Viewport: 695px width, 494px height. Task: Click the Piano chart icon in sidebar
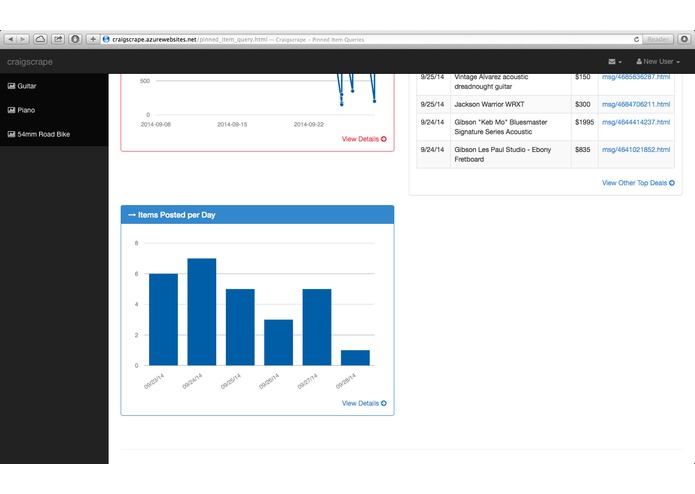click(x=12, y=110)
